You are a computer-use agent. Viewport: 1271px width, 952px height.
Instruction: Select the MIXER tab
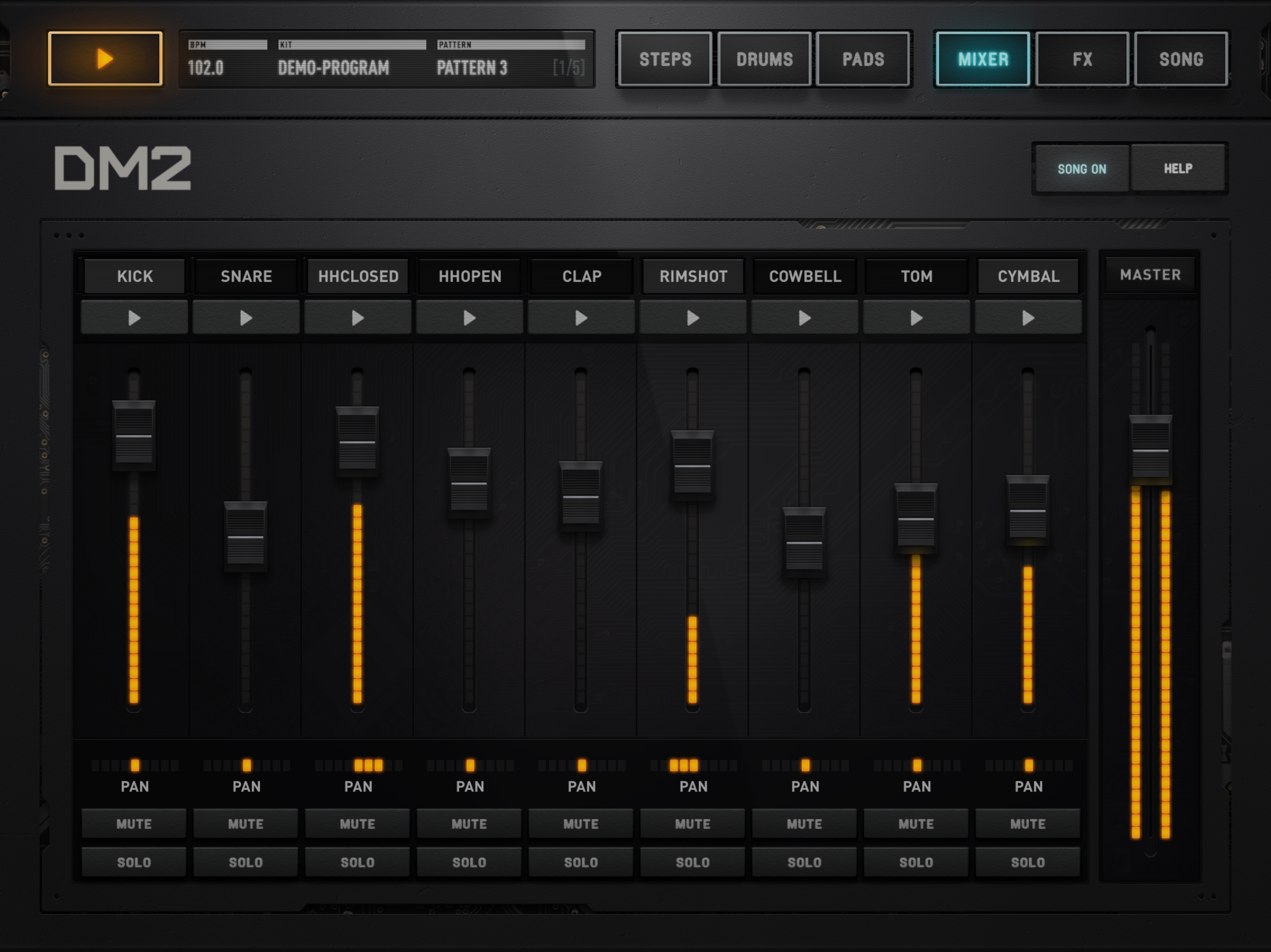click(x=983, y=59)
